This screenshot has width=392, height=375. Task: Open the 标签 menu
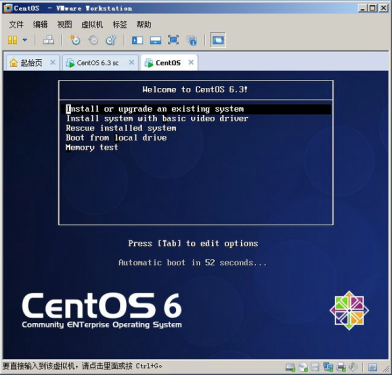pyautogui.click(x=120, y=24)
